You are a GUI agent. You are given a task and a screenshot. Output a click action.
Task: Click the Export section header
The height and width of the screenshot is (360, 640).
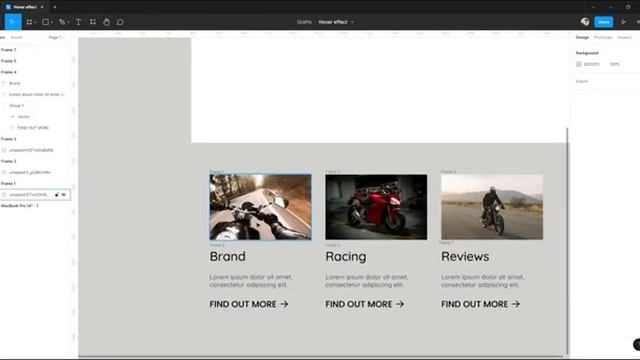tap(582, 81)
